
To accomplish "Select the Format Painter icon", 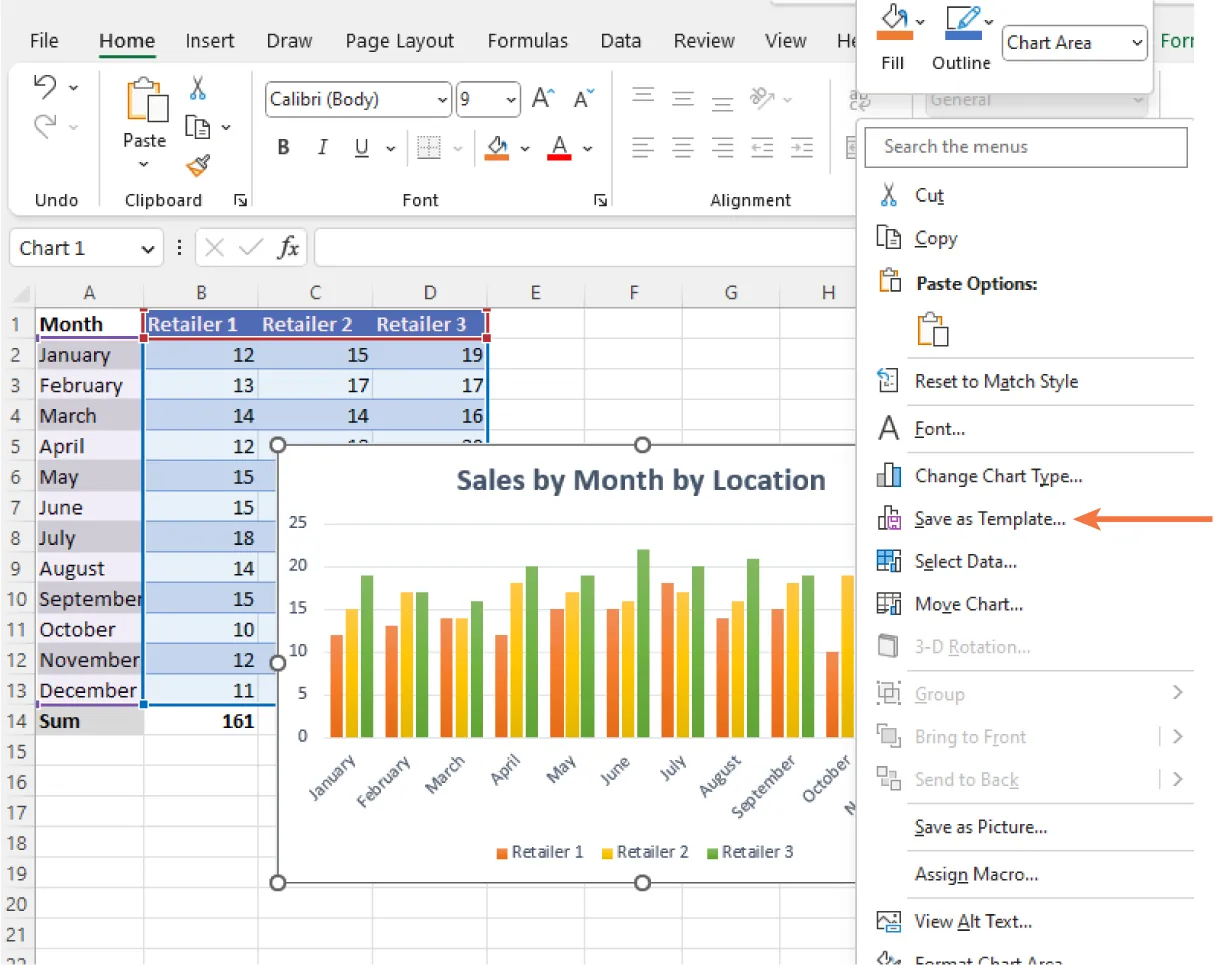I will coord(197,163).
